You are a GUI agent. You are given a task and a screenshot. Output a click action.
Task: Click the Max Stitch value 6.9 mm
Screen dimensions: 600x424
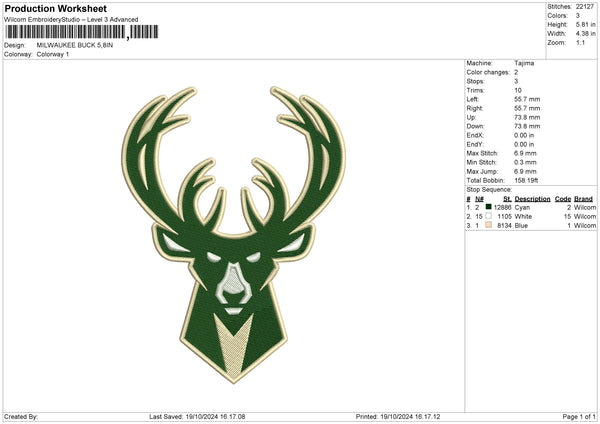pyautogui.click(x=525, y=153)
